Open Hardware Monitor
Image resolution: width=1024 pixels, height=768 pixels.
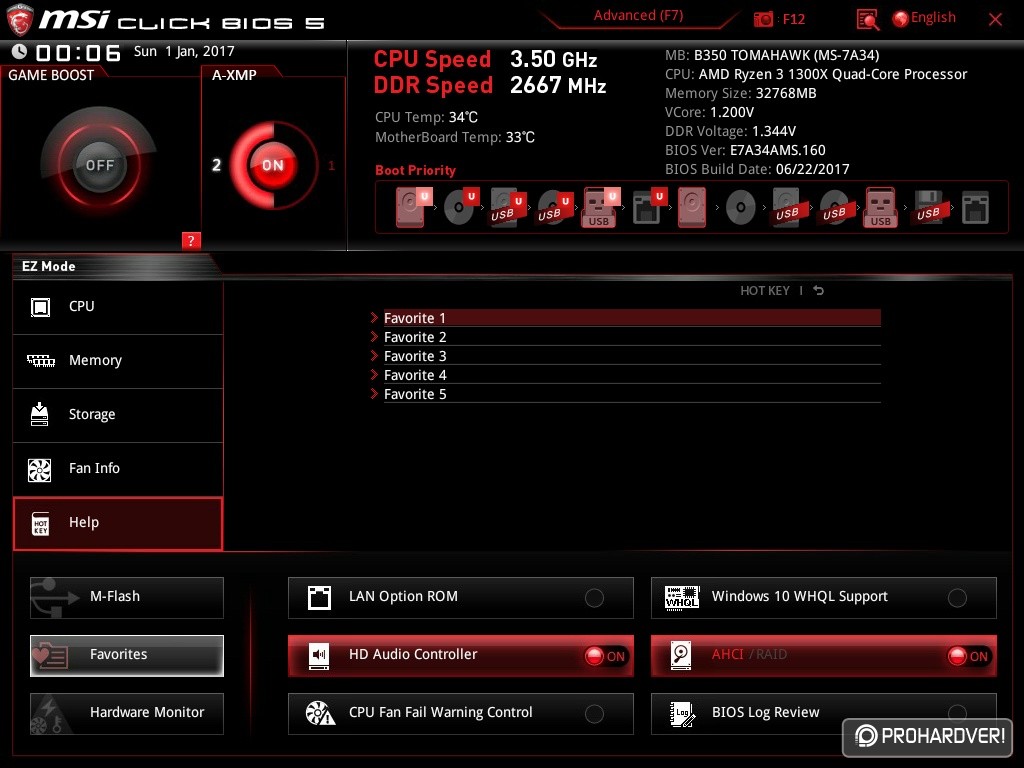(x=127, y=714)
